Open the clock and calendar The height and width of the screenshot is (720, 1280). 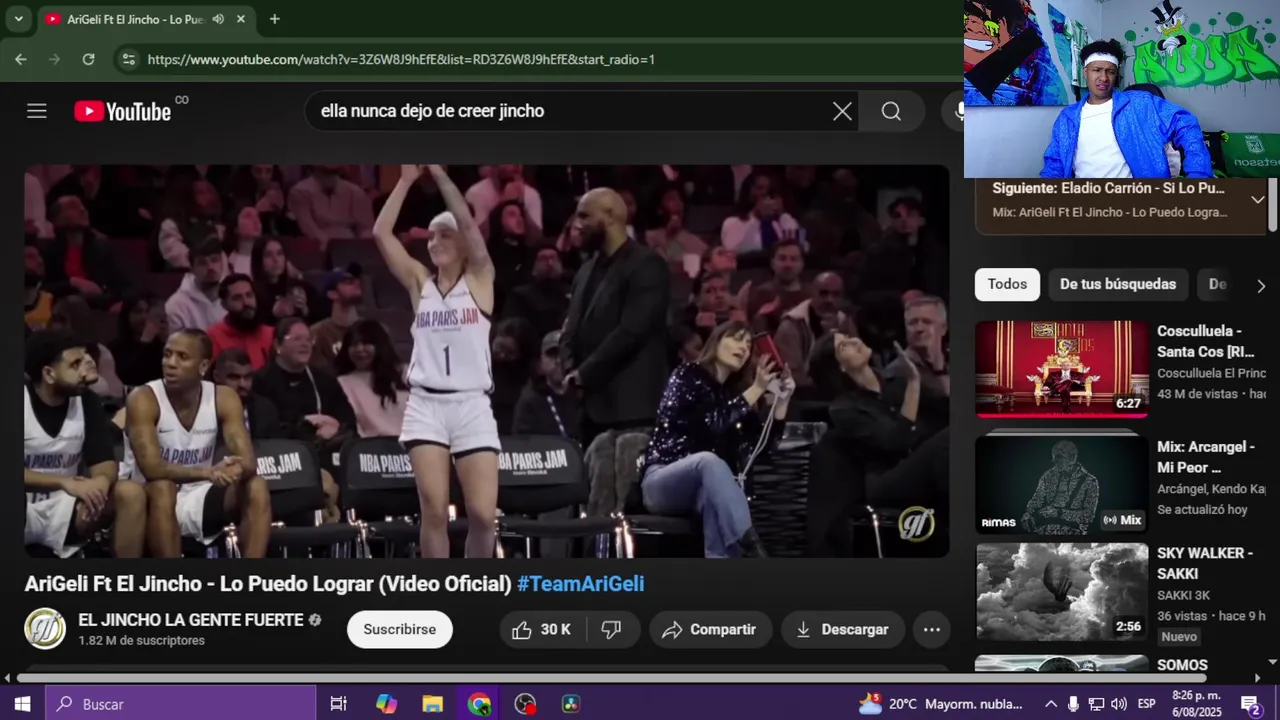1196,704
